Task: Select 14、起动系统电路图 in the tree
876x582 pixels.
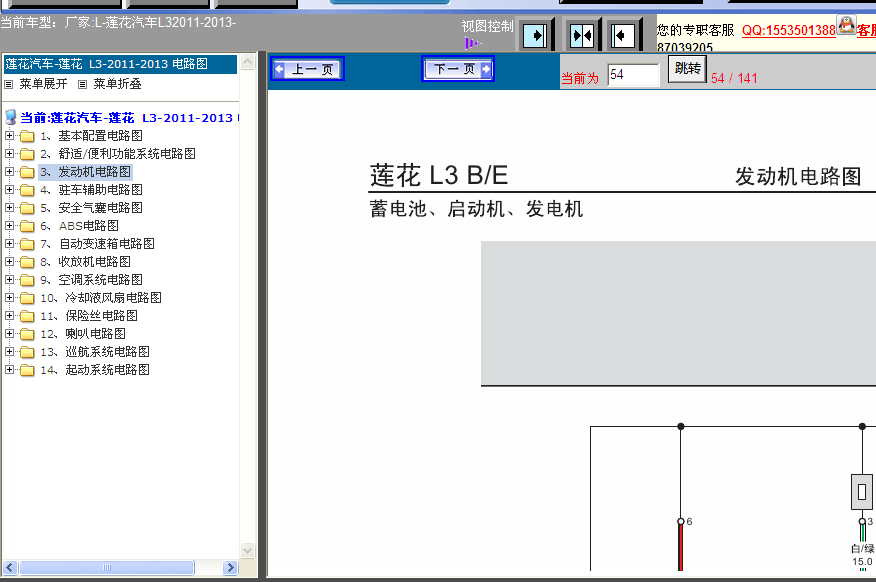Action: tap(95, 370)
